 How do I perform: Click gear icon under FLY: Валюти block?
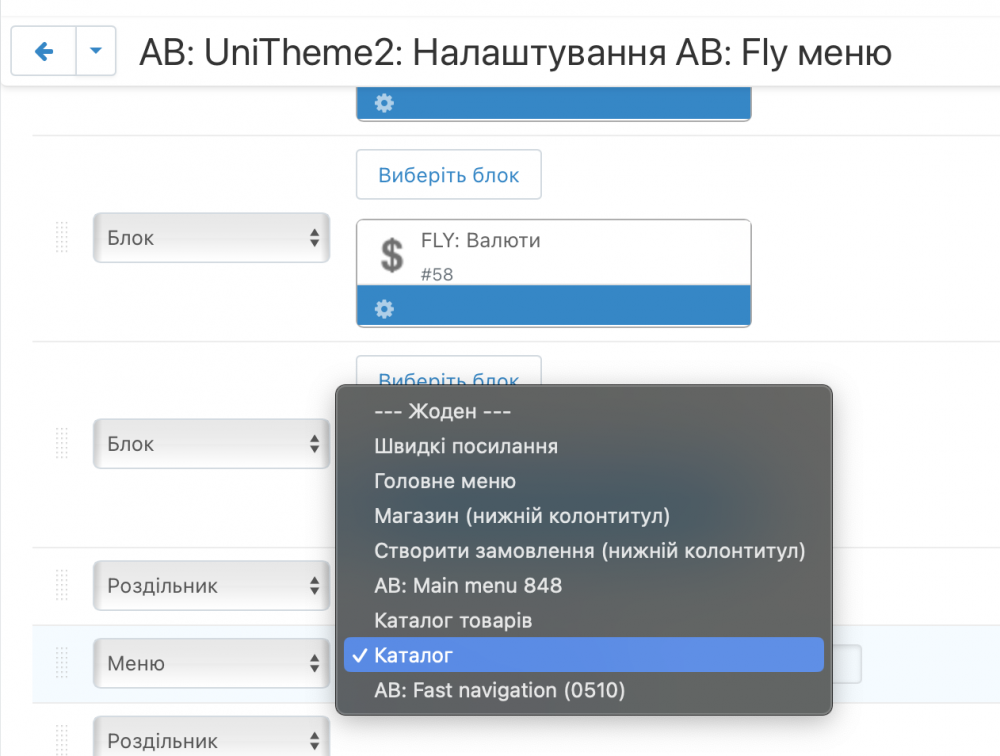[x=384, y=309]
